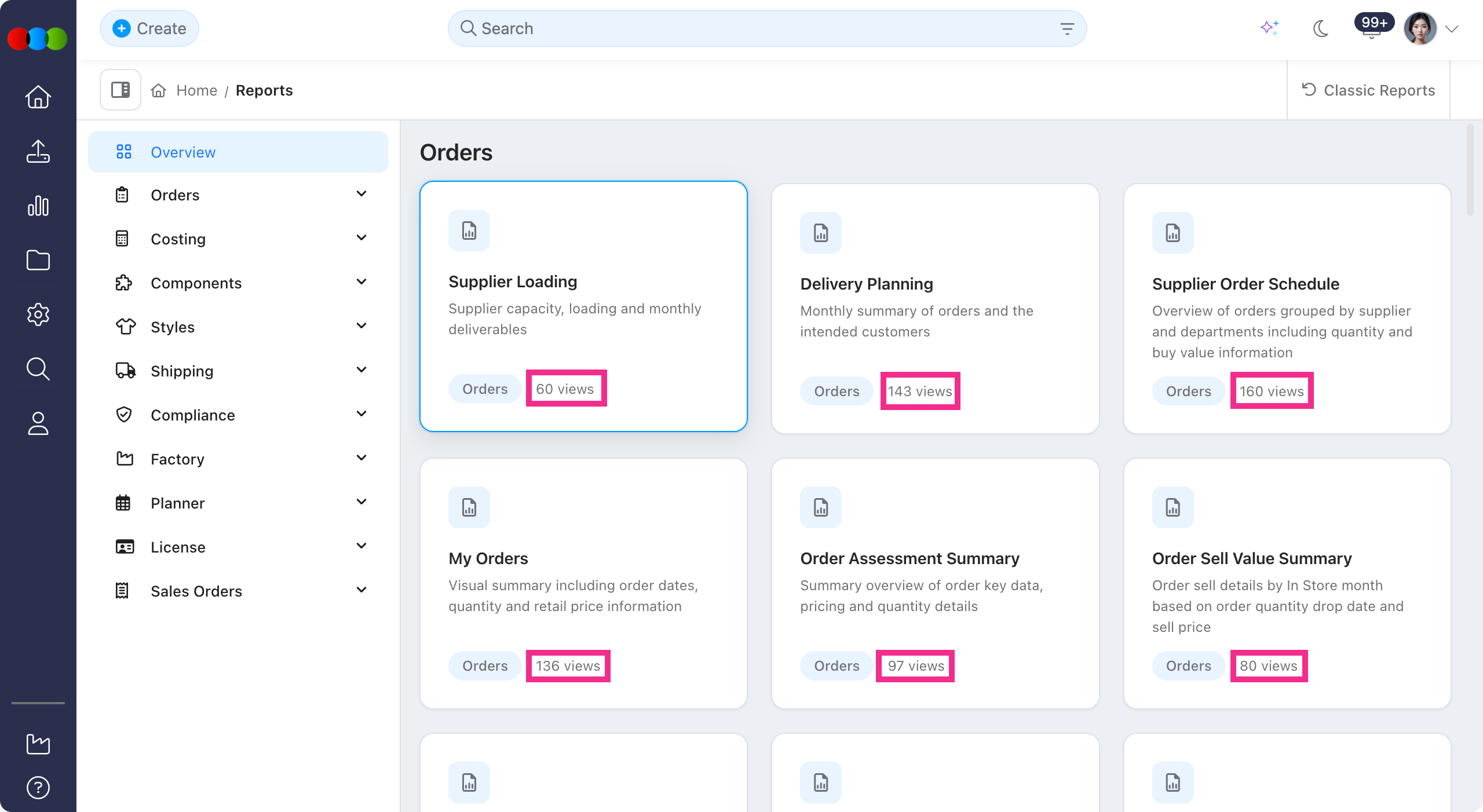Toggle dark mode with the moon icon
Image resolution: width=1483 pixels, height=812 pixels.
click(x=1321, y=28)
